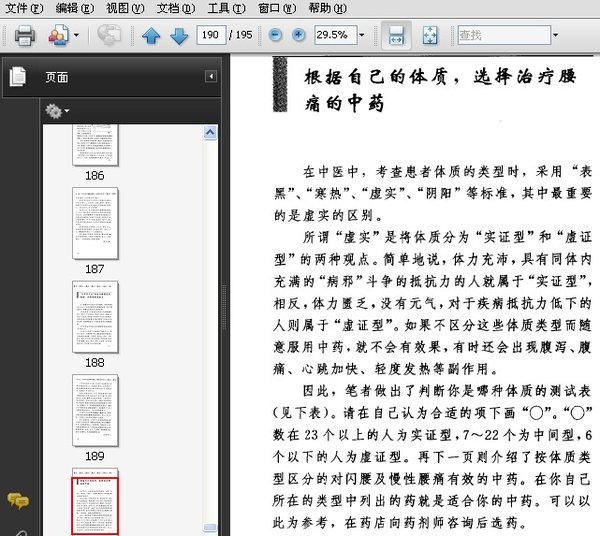Zoom in with the plus button
This screenshot has width=600, height=536.
click(298, 35)
